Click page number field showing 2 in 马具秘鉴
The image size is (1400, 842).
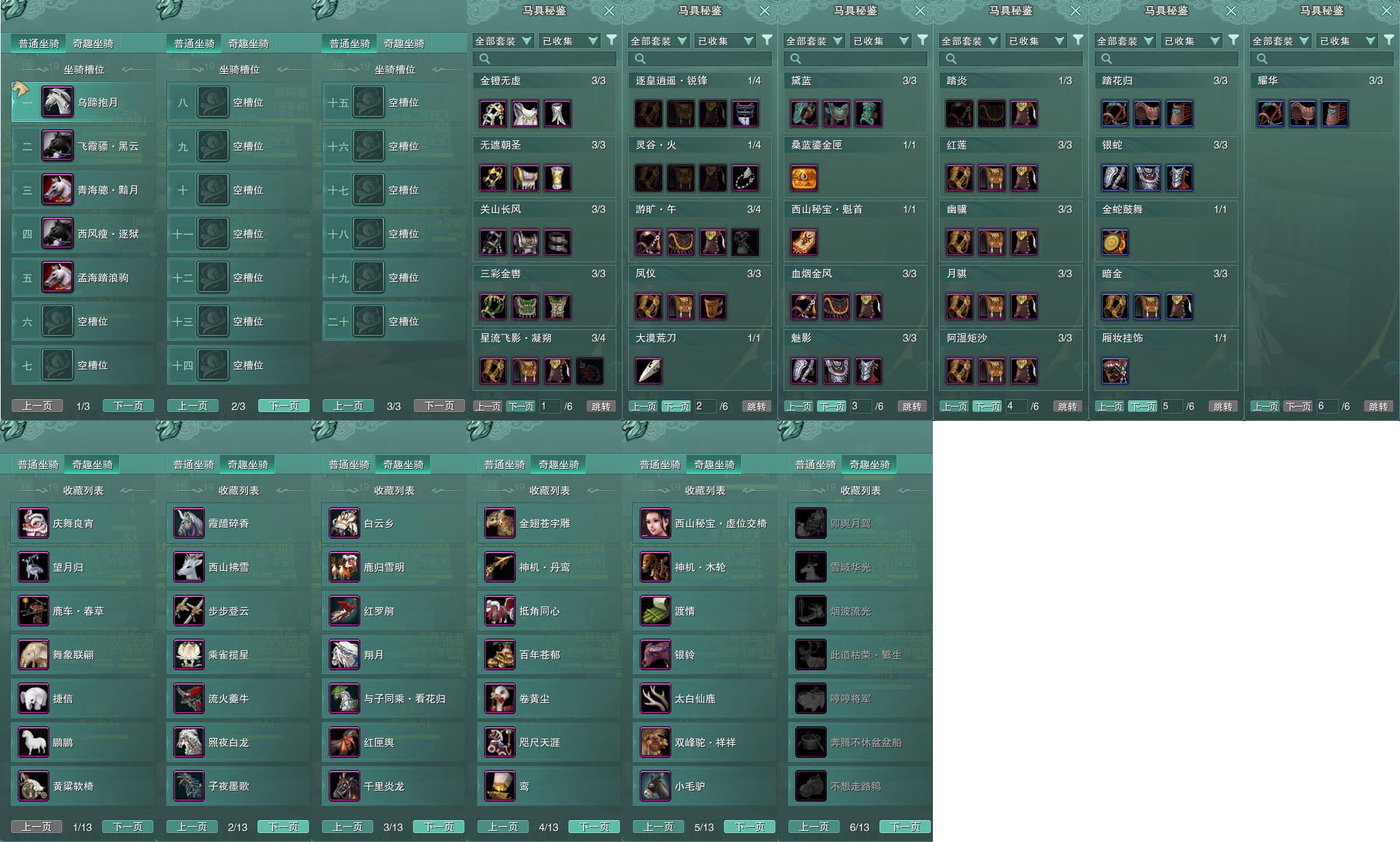point(704,407)
